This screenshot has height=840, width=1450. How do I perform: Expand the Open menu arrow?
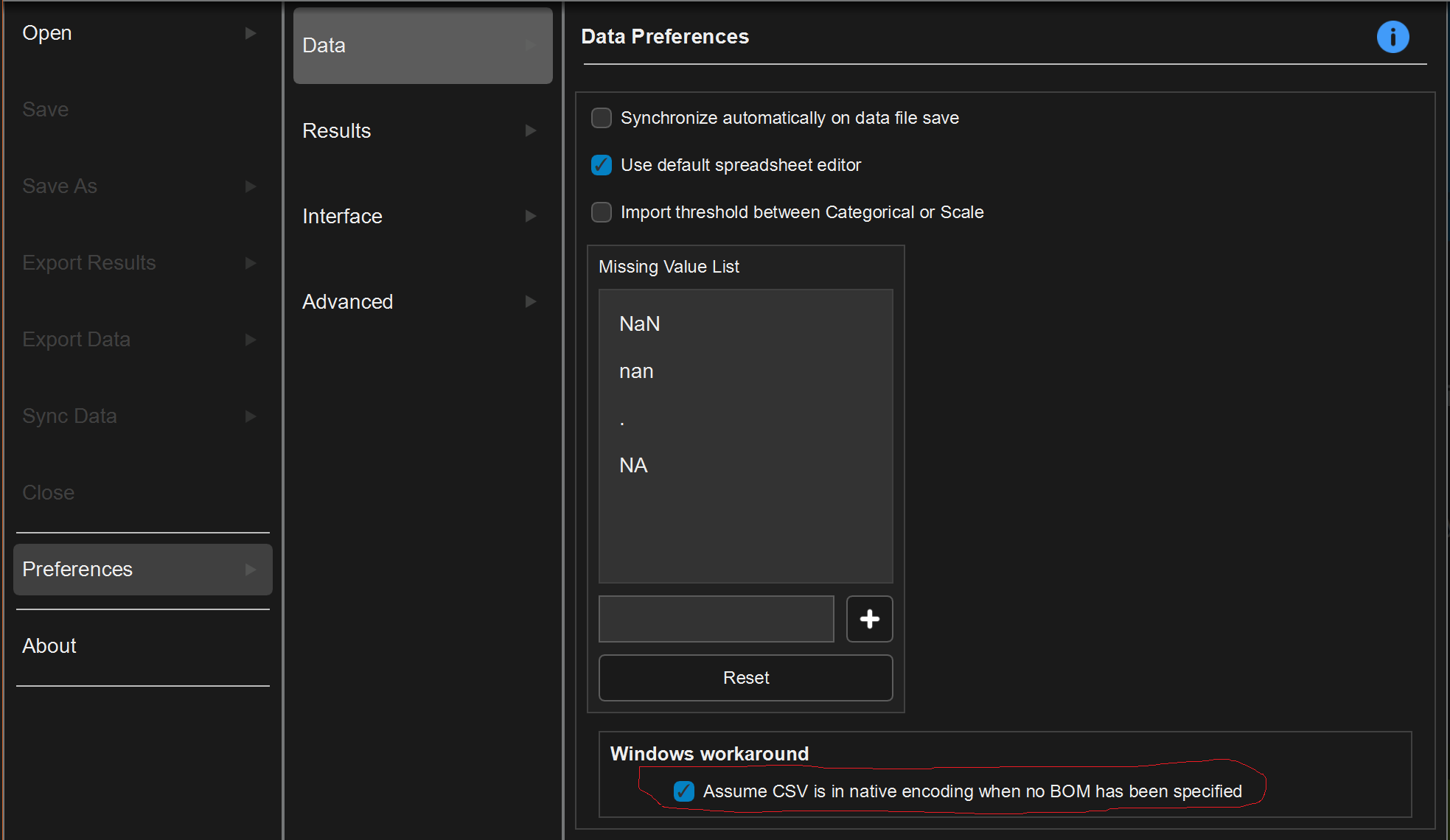tap(251, 33)
